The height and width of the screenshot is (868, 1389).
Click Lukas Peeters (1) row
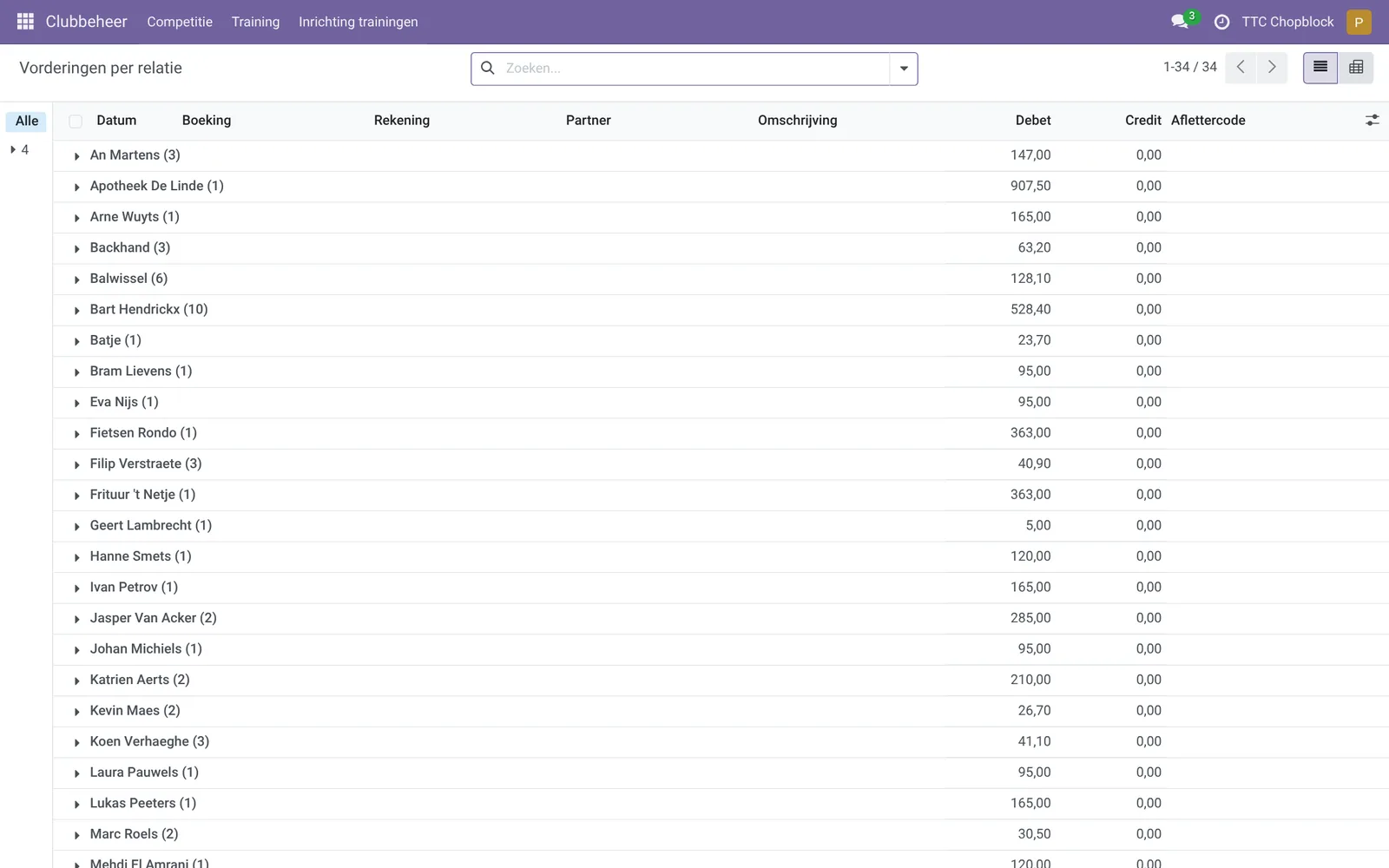click(721, 804)
